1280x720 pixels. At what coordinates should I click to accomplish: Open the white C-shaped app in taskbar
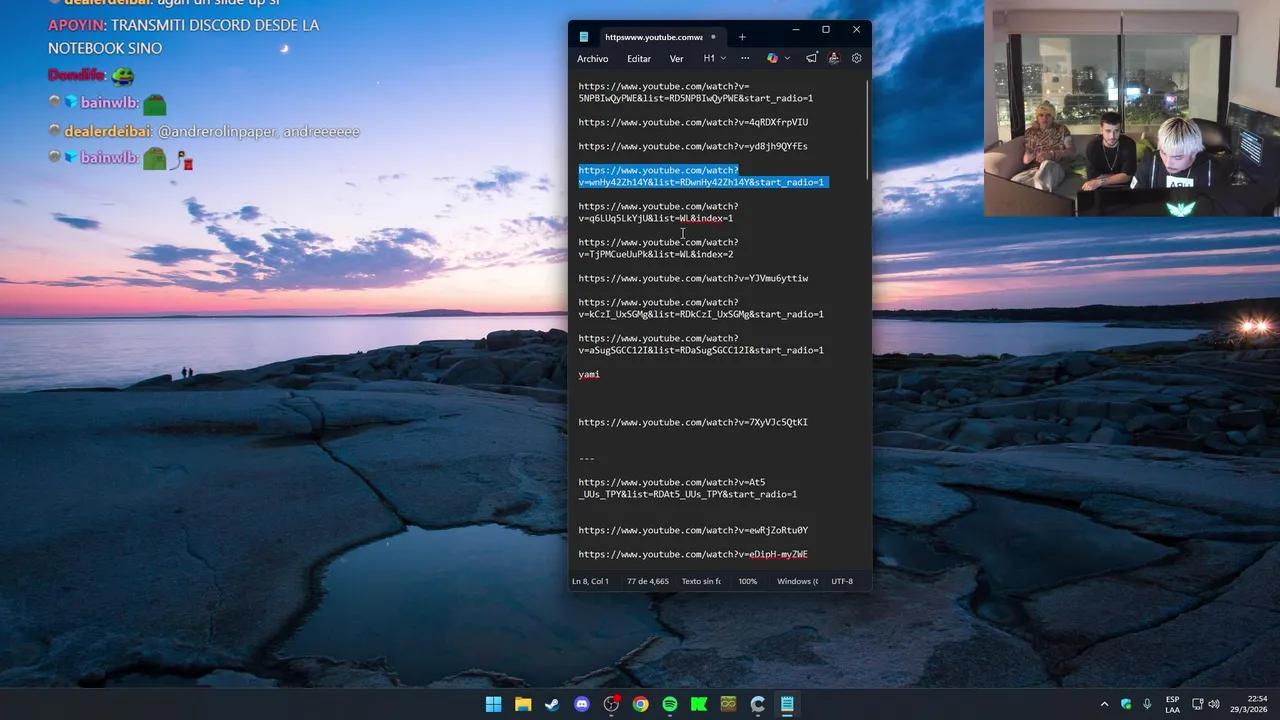[x=758, y=704]
